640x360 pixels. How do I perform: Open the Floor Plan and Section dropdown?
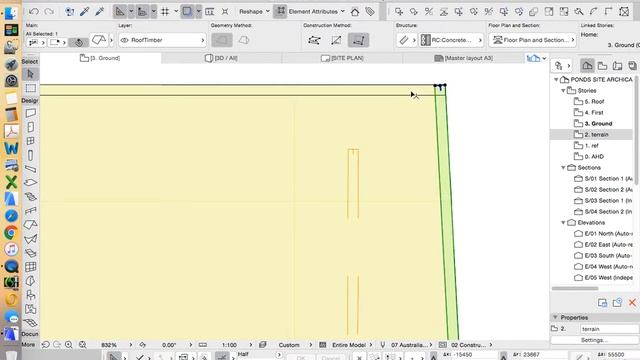pyautogui.click(x=533, y=40)
